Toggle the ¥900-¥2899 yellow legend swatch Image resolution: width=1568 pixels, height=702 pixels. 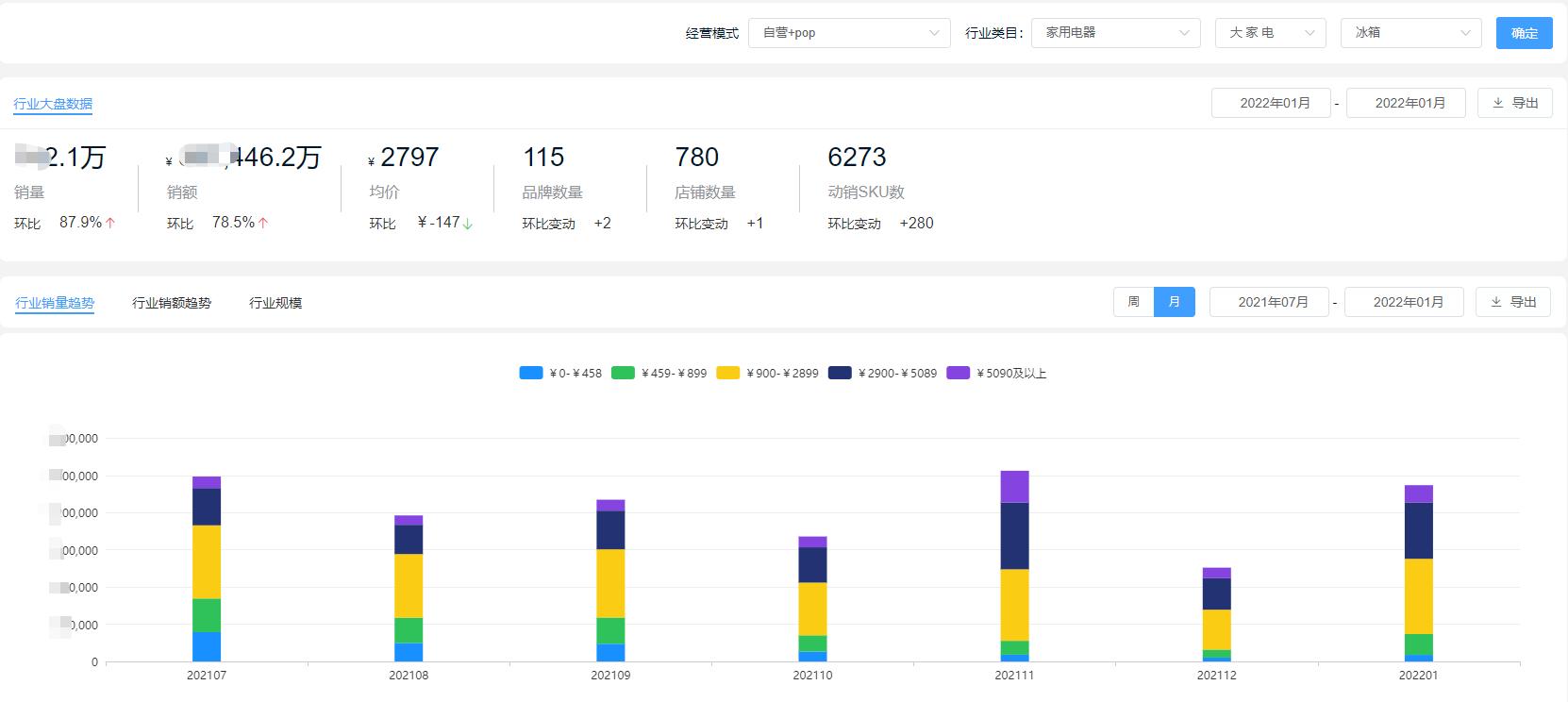(728, 373)
